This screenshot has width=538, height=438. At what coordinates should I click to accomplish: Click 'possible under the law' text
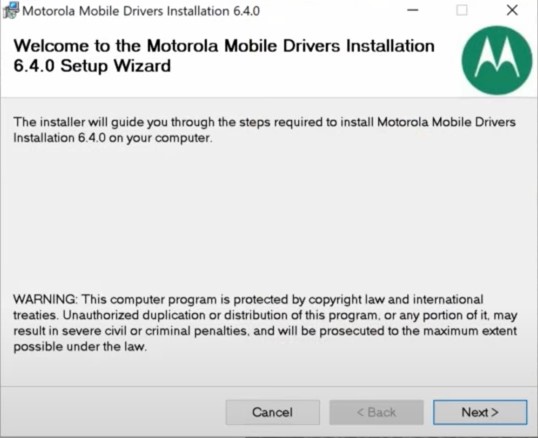pyautogui.click(x=80, y=347)
